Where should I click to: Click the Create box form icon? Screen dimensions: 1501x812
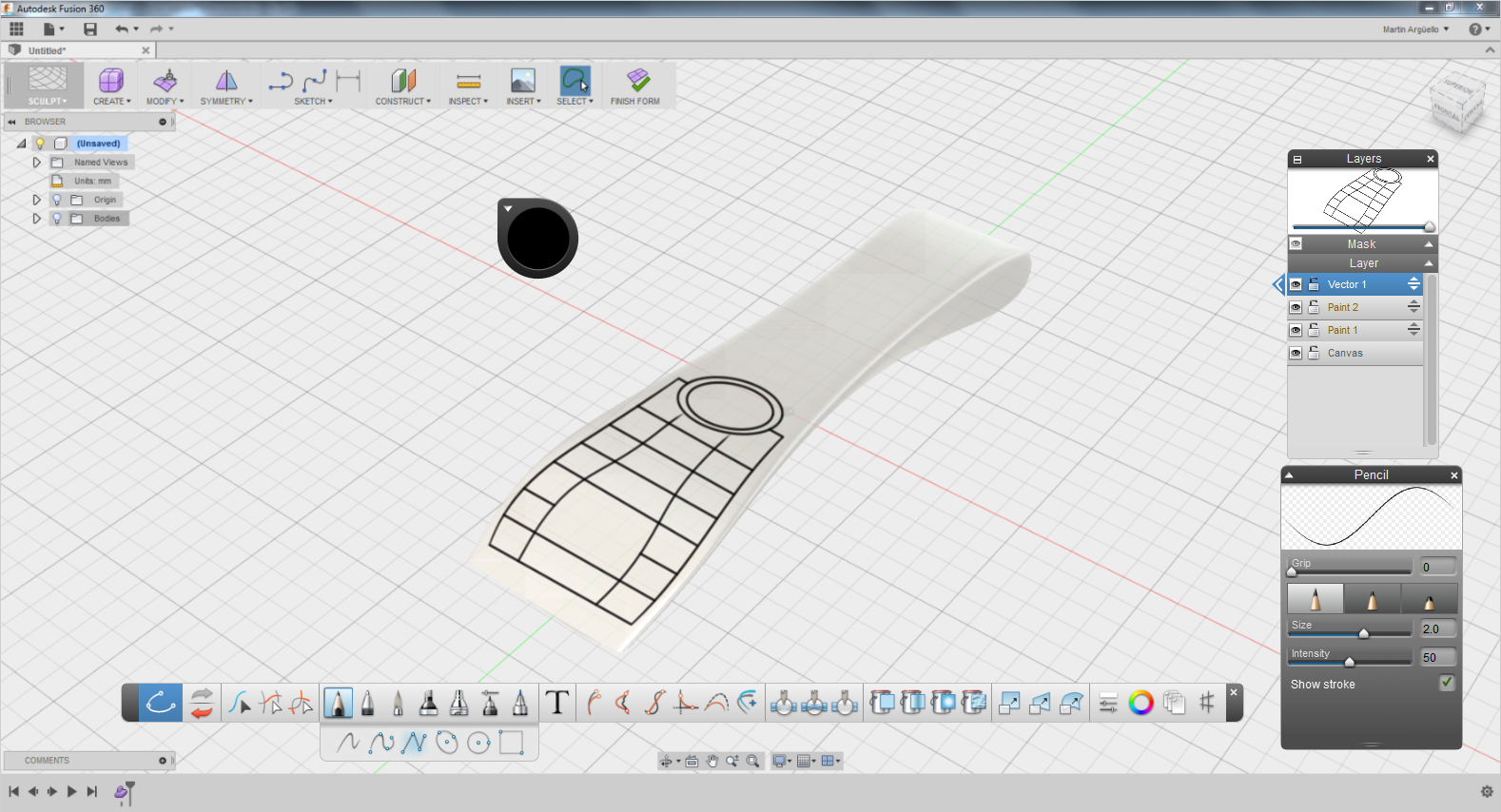coord(111,80)
